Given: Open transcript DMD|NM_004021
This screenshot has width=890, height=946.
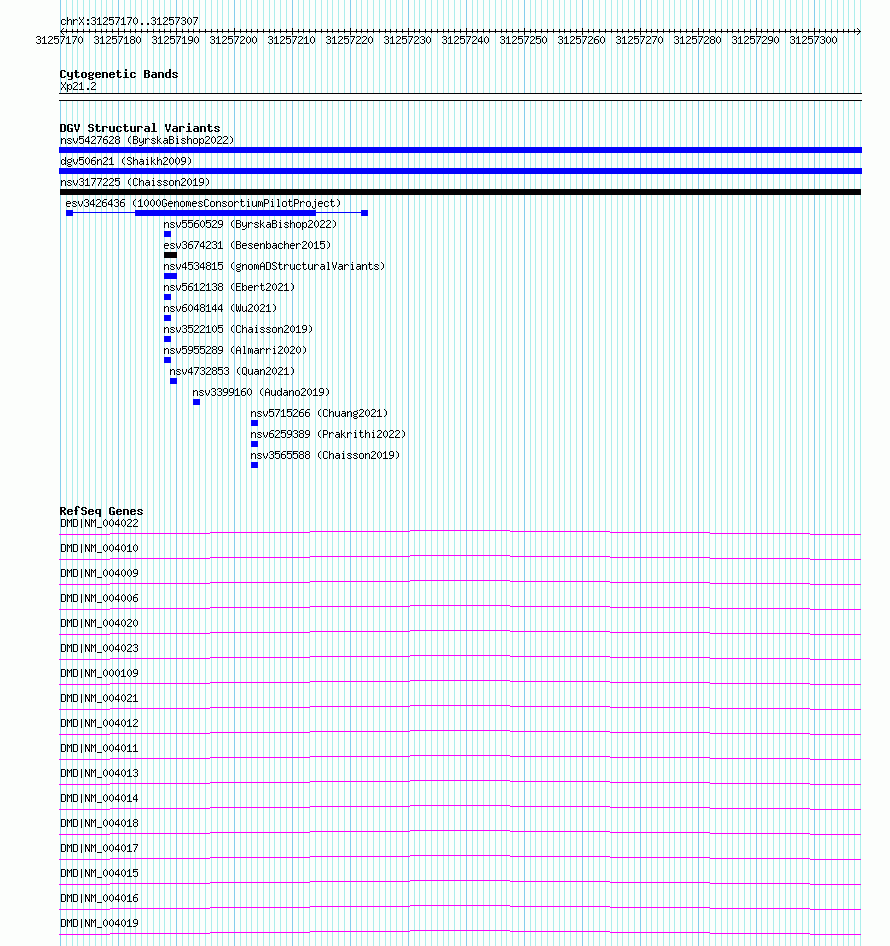Looking at the screenshot, I should [x=99, y=699].
